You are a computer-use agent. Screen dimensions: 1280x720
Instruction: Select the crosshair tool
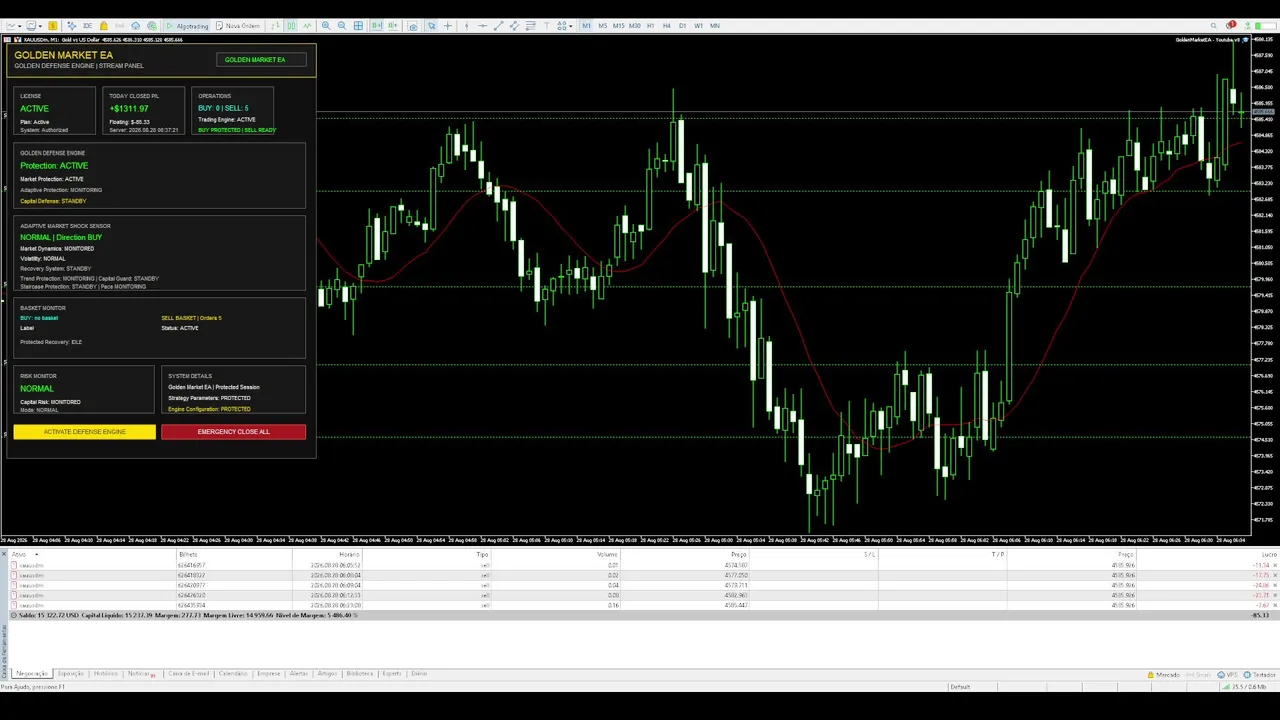pyautogui.click(x=447, y=26)
